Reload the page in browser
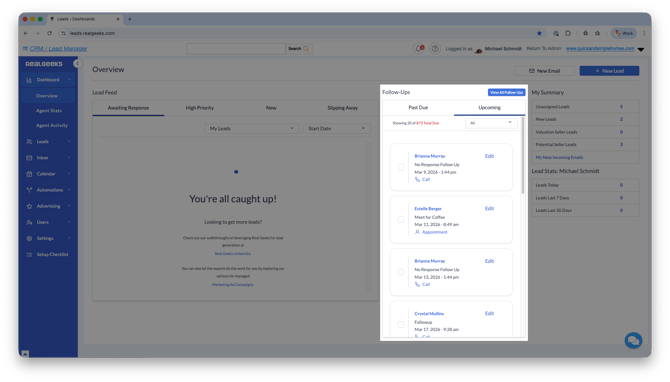Screen dimensions: 670x382 (x=49, y=33)
